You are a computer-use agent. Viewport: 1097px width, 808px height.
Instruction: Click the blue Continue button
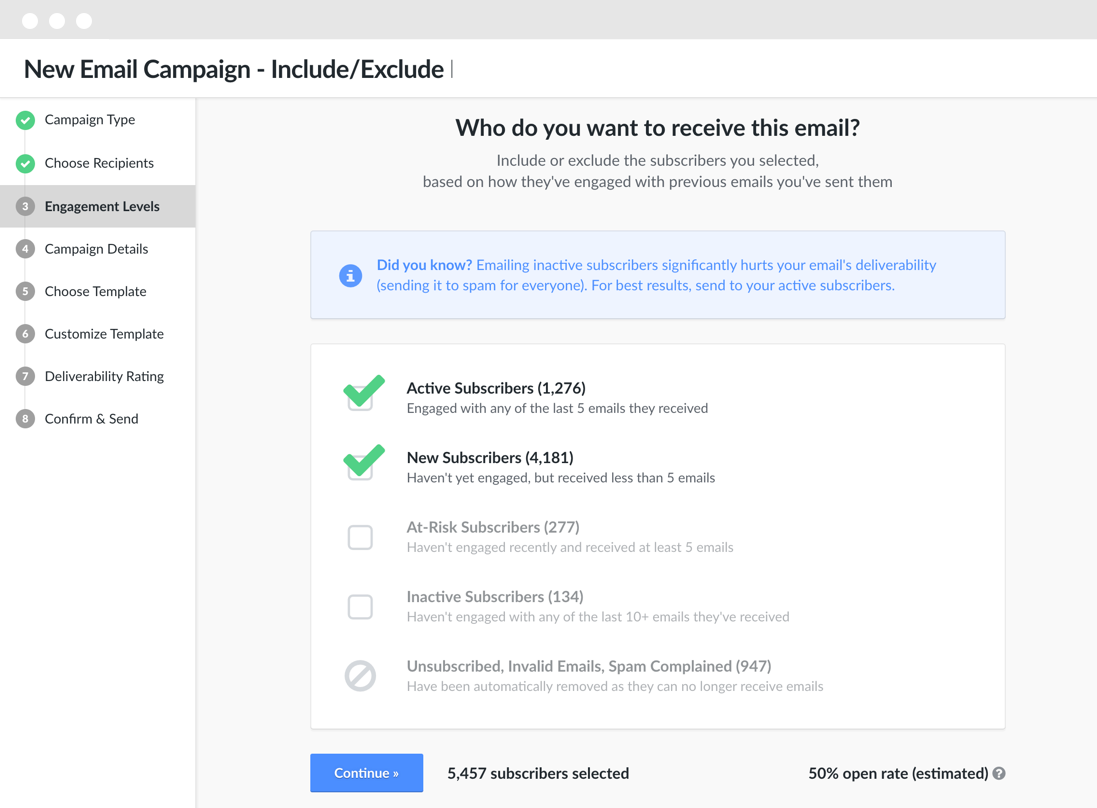pyautogui.click(x=367, y=773)
